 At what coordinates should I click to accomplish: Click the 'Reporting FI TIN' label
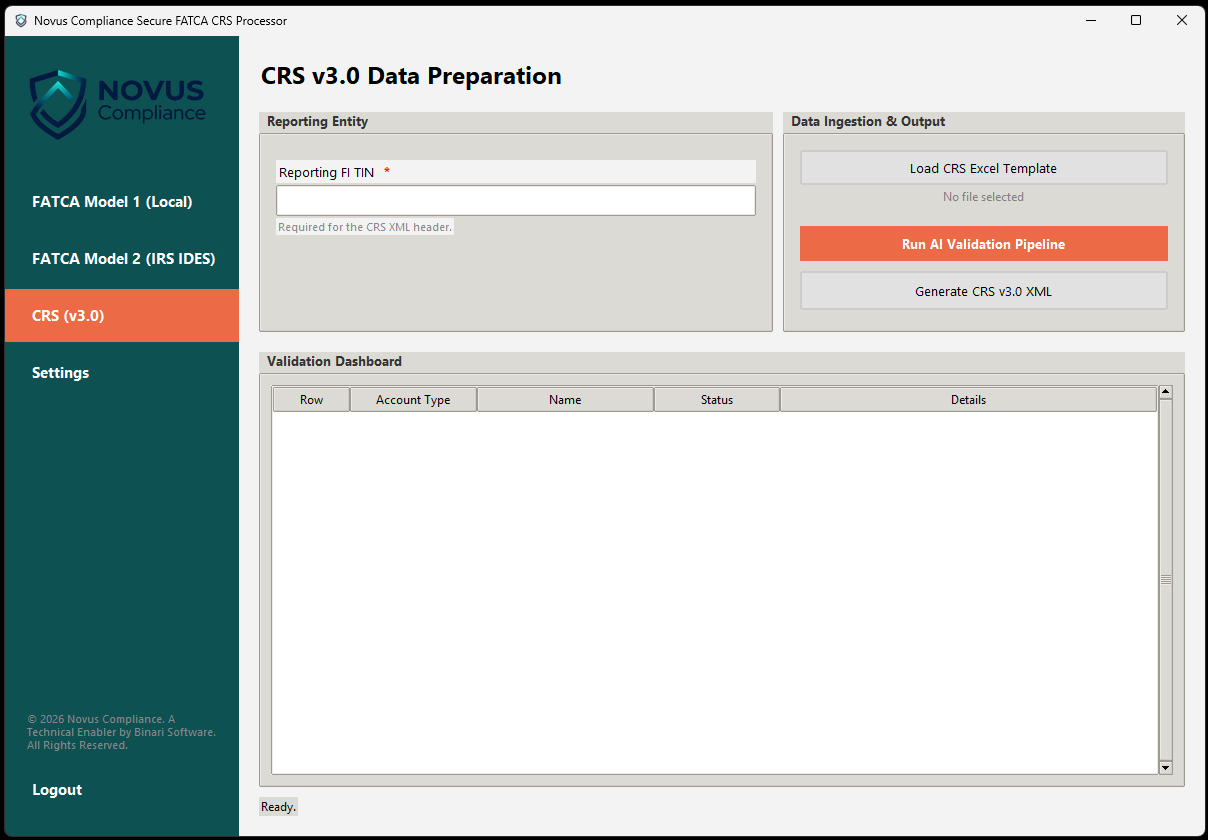pos(327,172)
